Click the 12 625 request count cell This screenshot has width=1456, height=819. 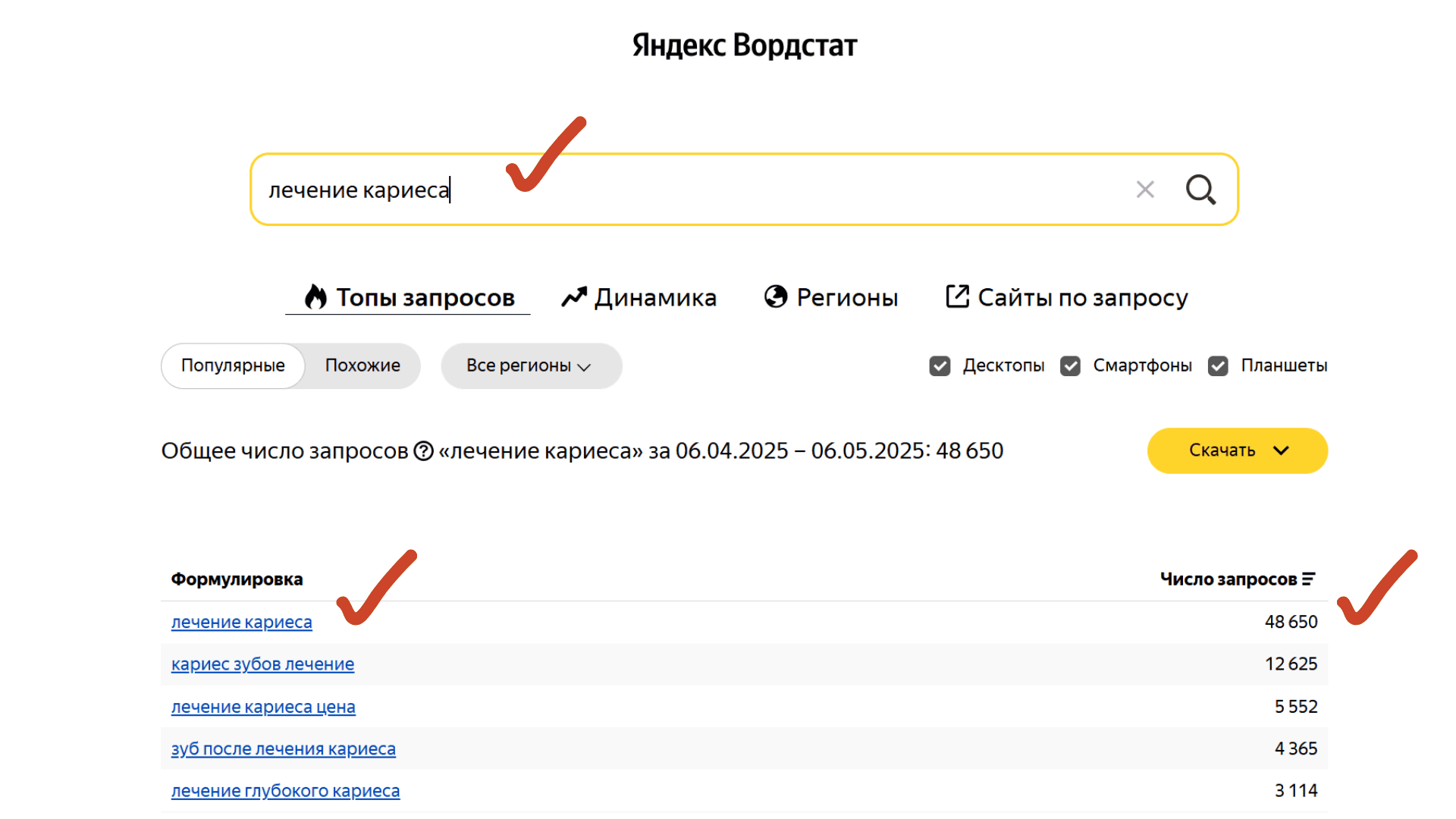point(1291,664)
